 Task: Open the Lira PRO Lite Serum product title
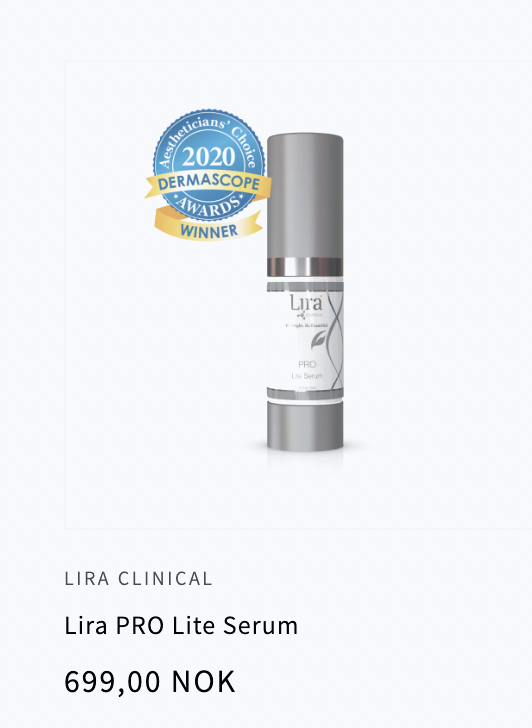(181, 625)
